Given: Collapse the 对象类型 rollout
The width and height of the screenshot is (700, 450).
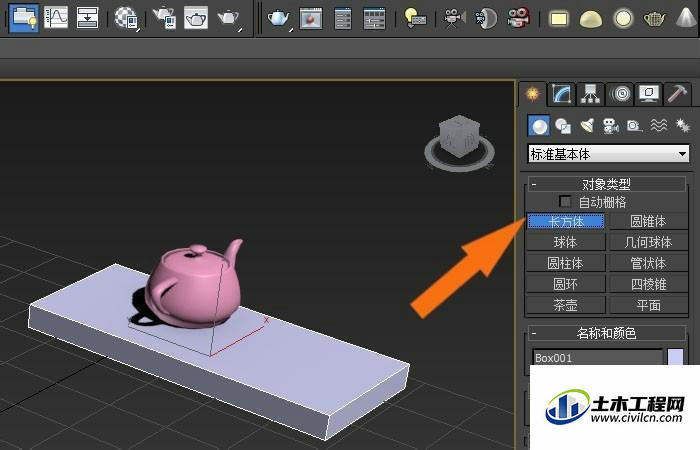Looking at the screenshot, I should point(607,184).
